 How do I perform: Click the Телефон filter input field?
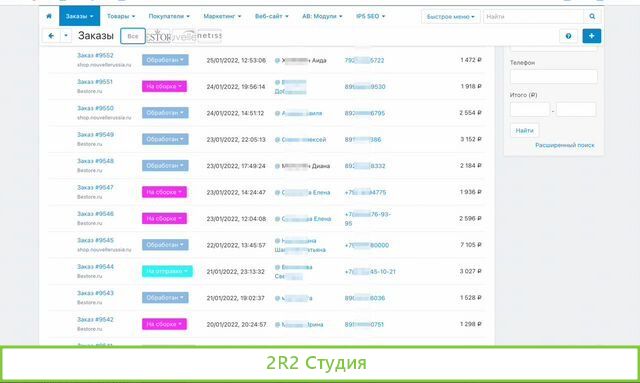[553, 76]
